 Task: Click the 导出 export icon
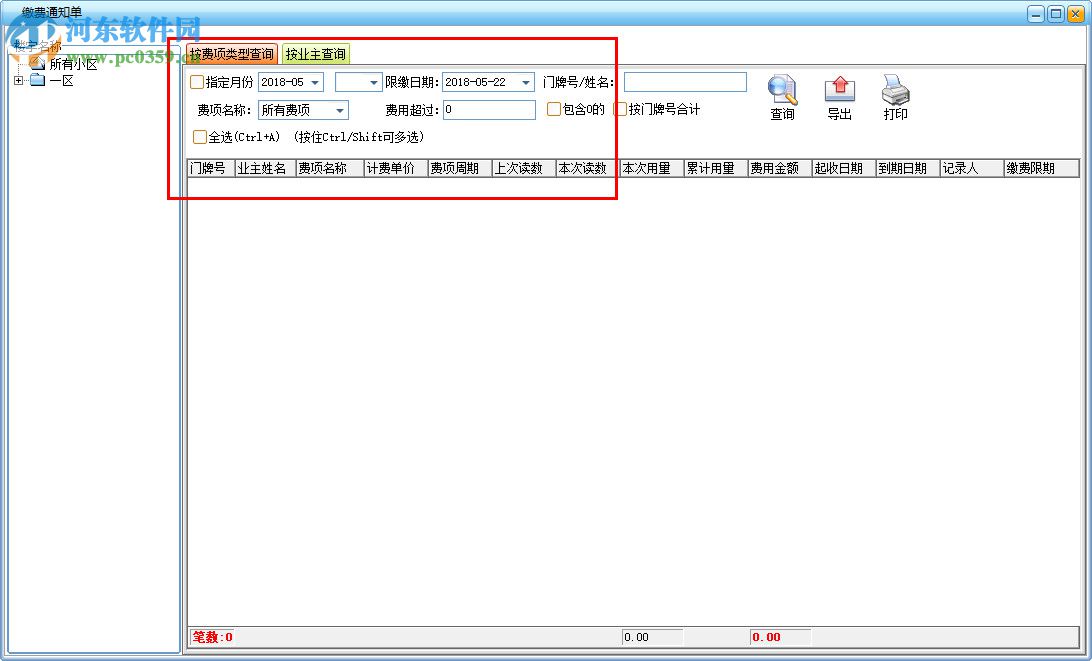click(839, 90)
